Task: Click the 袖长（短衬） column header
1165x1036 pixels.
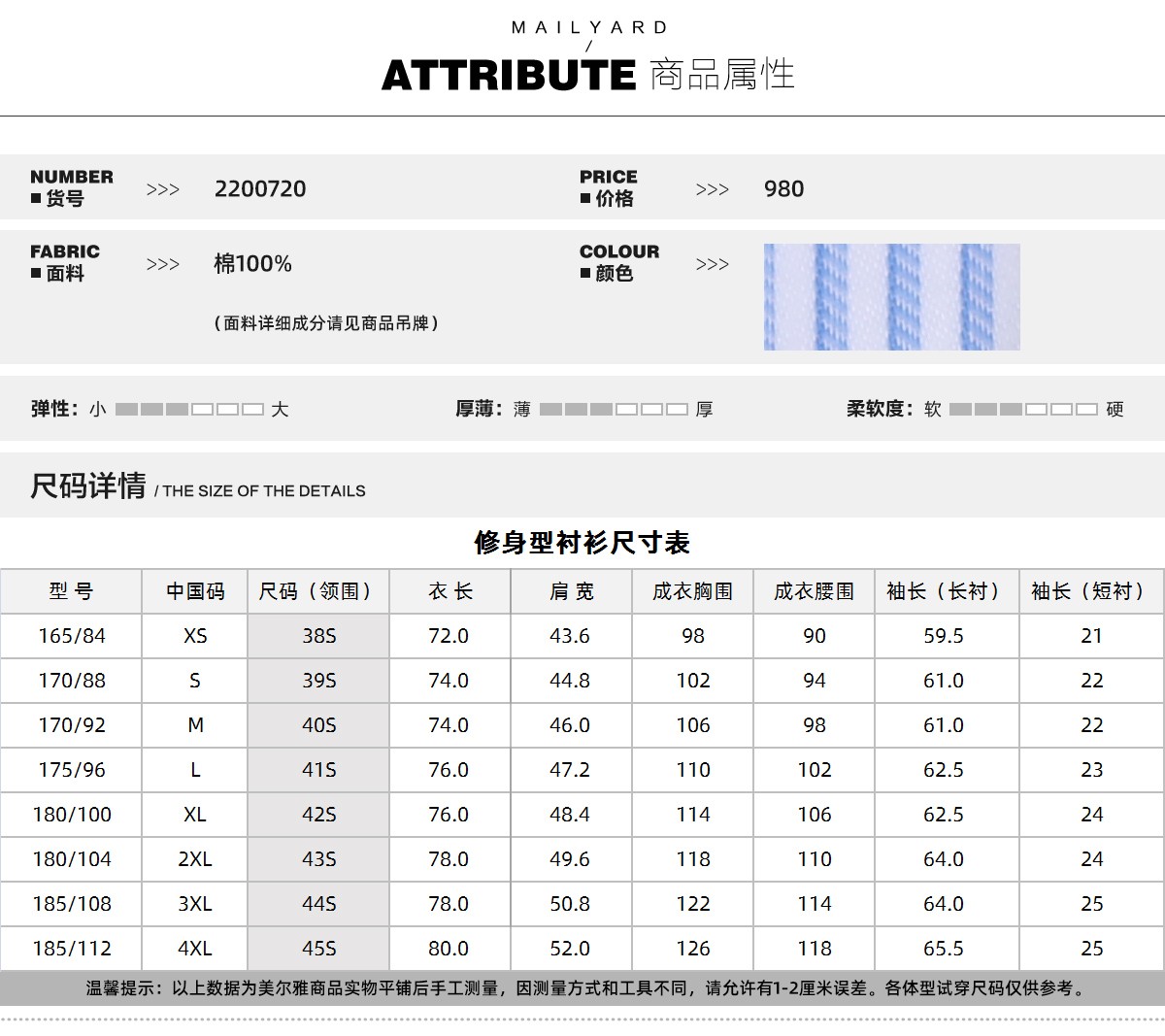Action: (1091, 591)
